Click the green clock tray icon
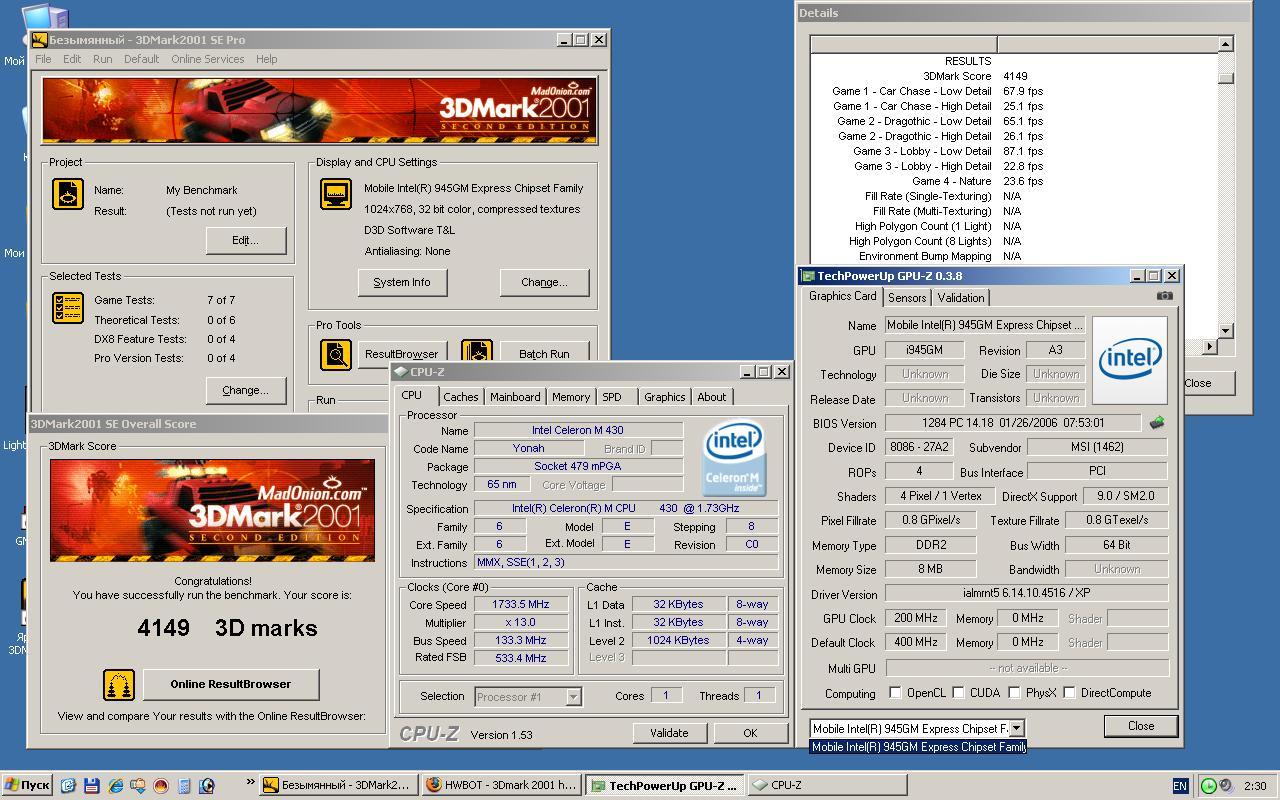This screenshot has height=800, width=1280. click(1209, 786)
